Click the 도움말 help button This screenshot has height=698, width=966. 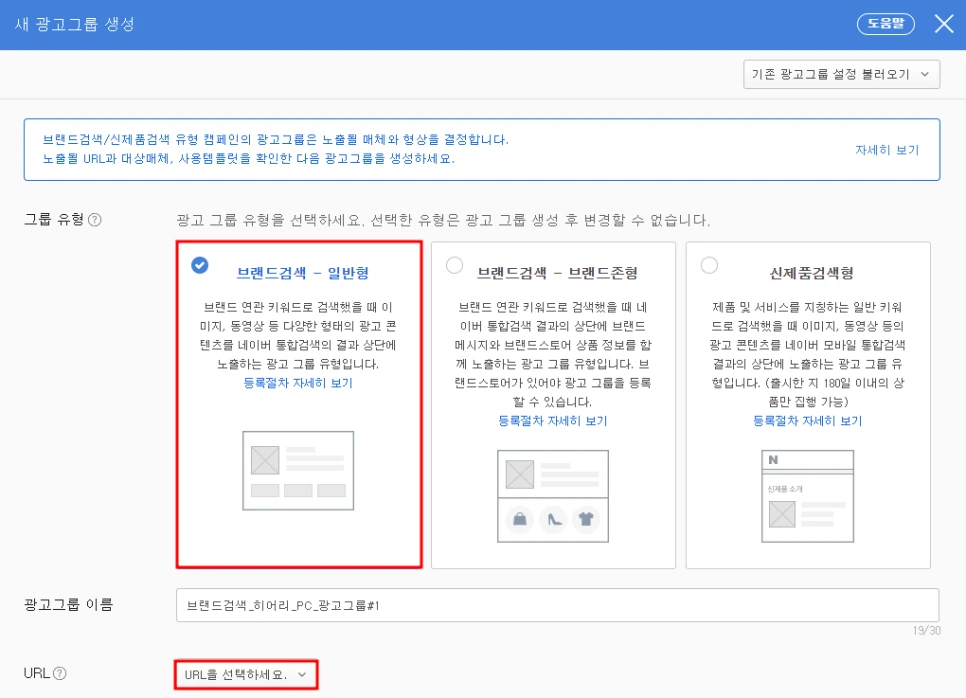885,24
